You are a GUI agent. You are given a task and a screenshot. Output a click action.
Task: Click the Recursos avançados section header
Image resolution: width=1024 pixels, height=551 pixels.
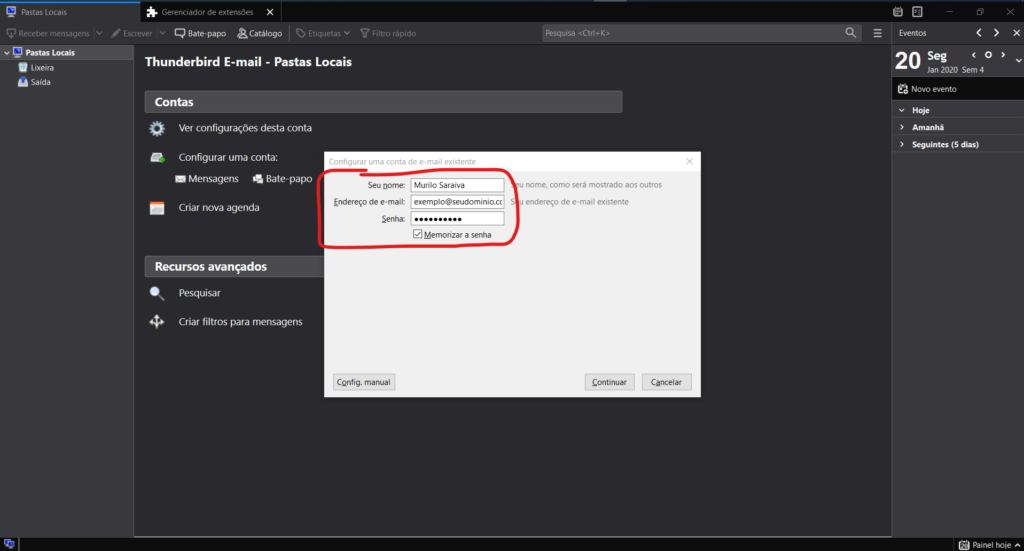click(x=234, y=266)
